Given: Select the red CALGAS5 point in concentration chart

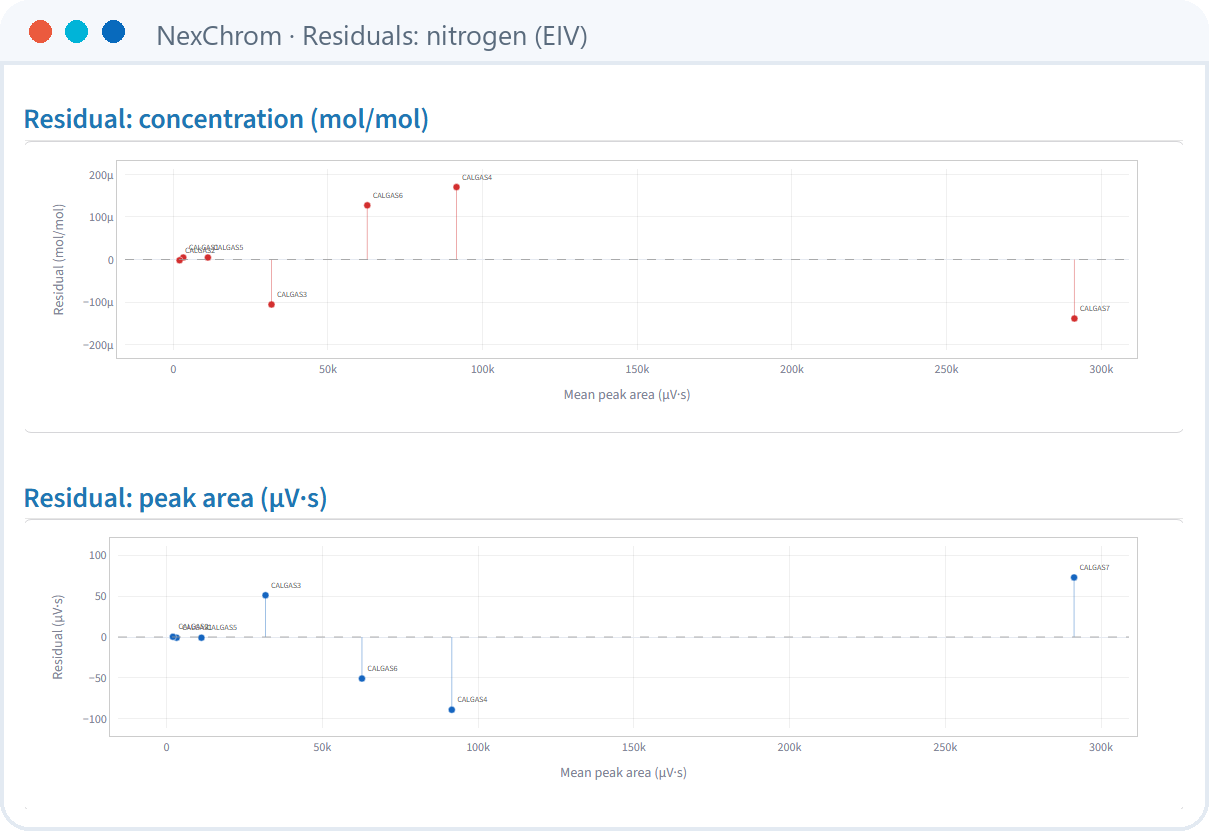Looking at the screenshot, I should point(208,257).
